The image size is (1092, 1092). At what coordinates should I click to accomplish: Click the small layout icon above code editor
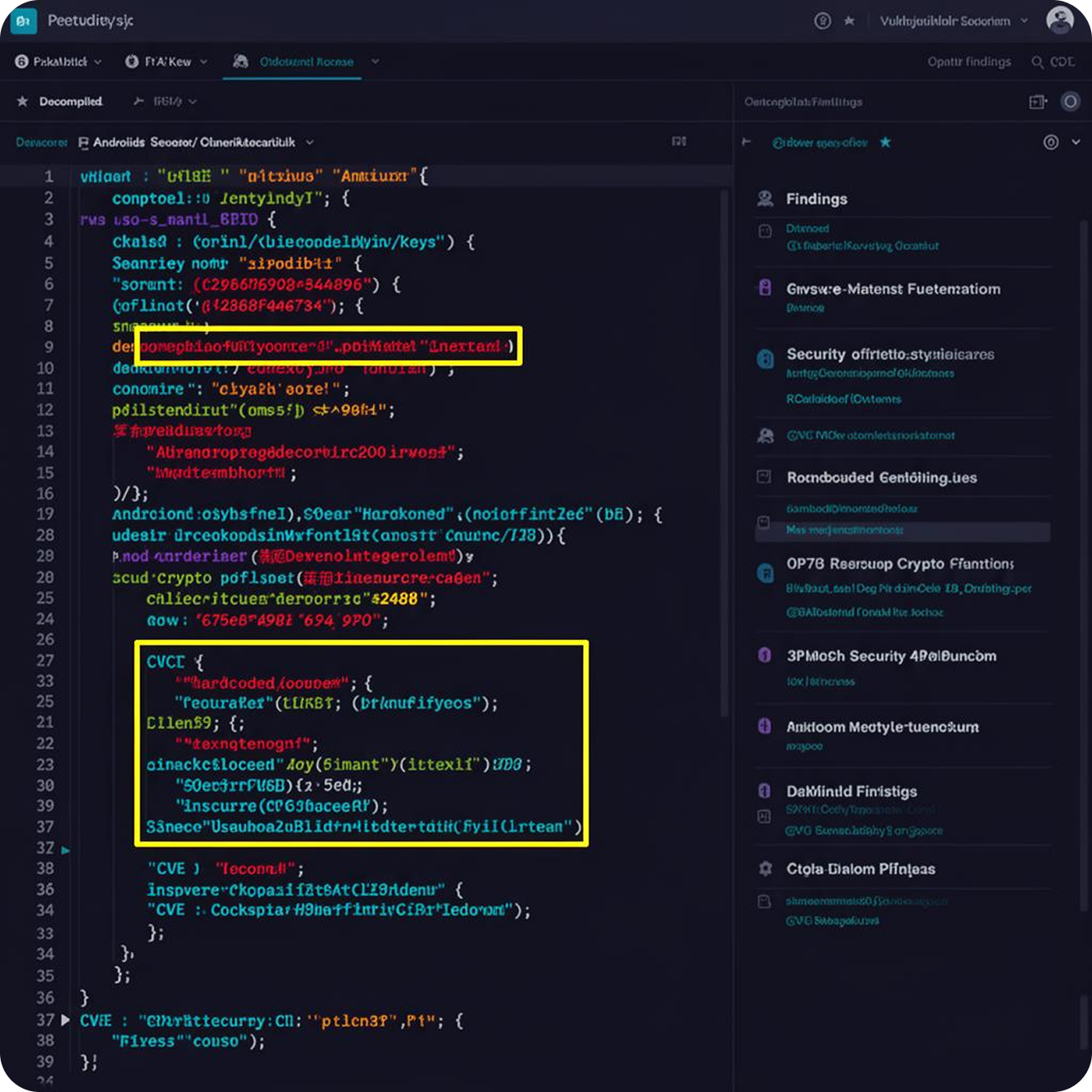point(679,142)
